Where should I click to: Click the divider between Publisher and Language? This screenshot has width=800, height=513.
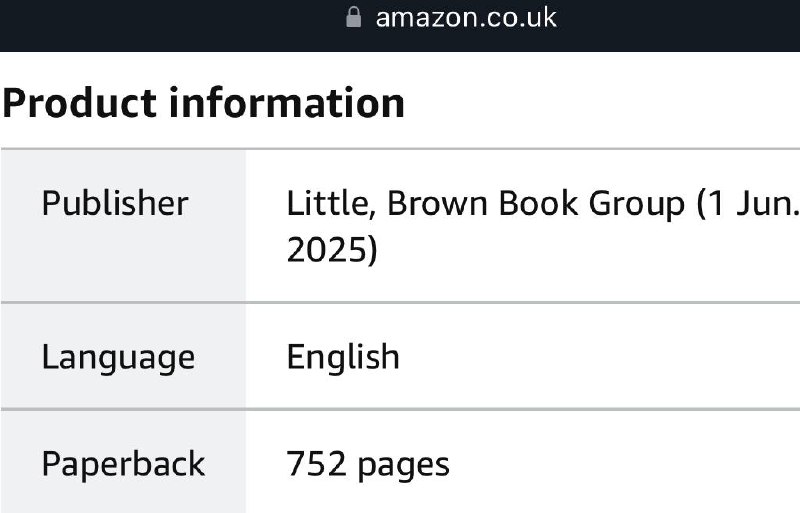pos(400,302)
